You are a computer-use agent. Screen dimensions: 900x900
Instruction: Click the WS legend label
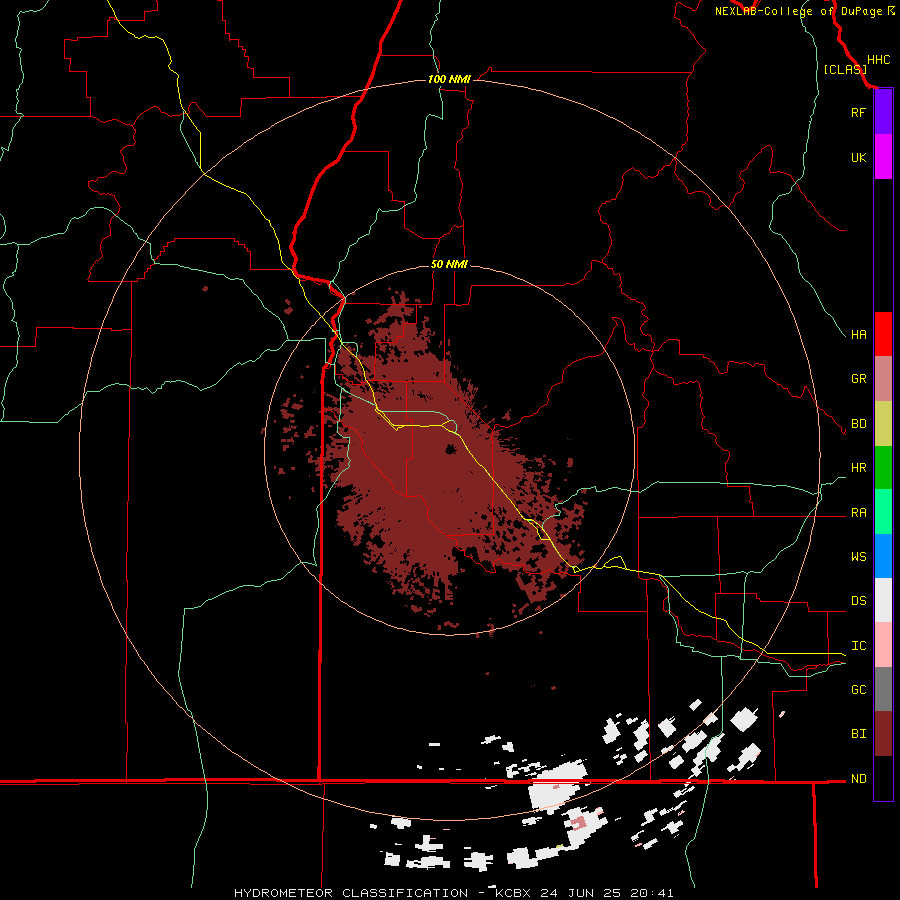858,557
